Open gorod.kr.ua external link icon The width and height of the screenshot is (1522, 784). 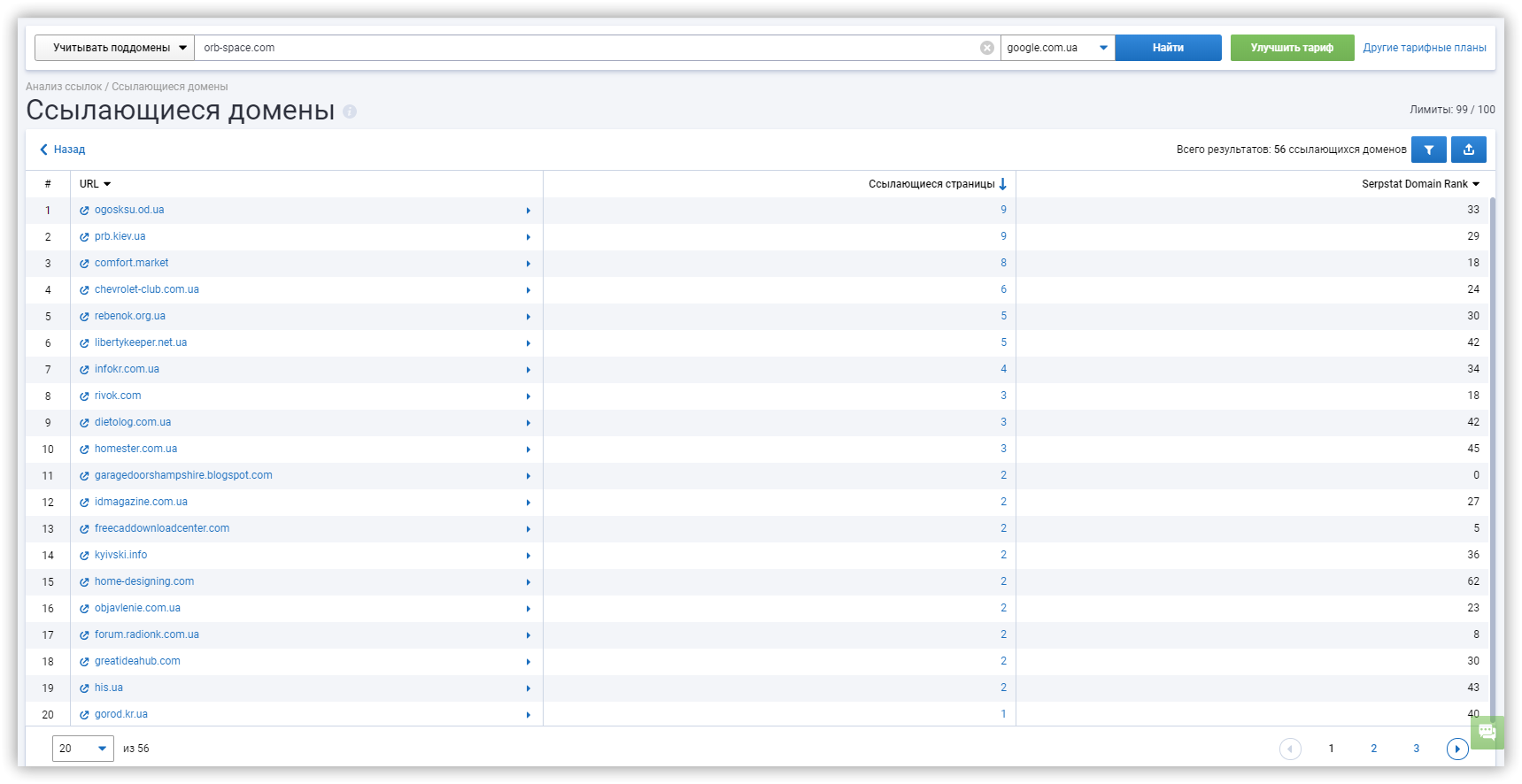click(x=84, y=715)
